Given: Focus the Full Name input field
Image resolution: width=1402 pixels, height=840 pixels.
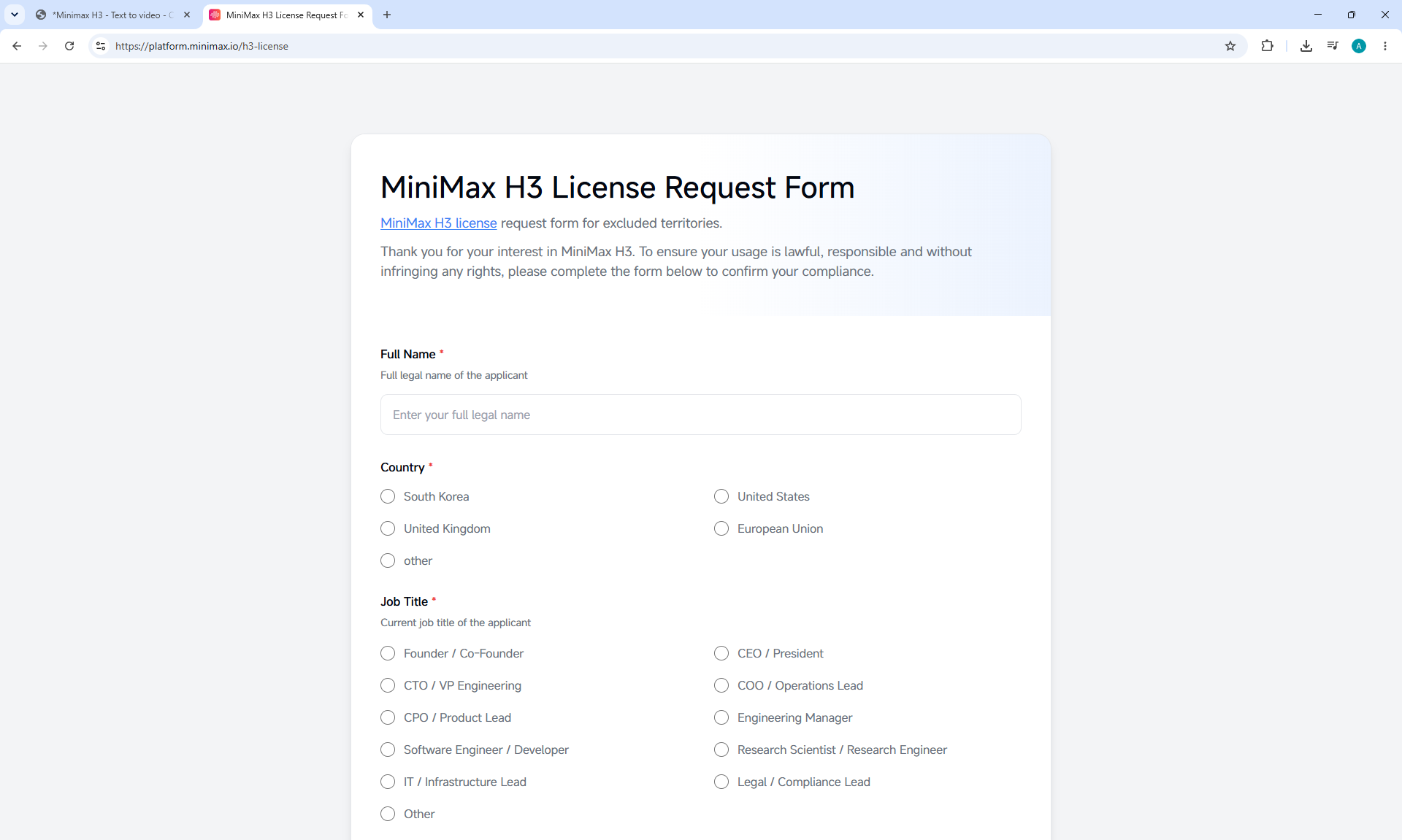Looking at the screenshot, I should pyautogui.click(x=701, y=415).
